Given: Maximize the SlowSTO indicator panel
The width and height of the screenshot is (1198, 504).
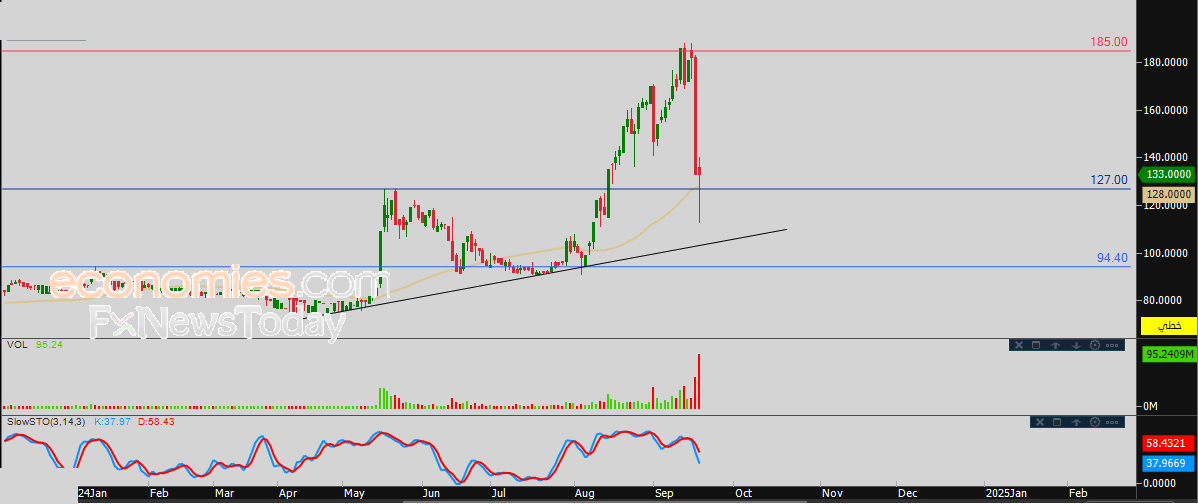Looking at the screenshot, I should tap(1057, 422).
